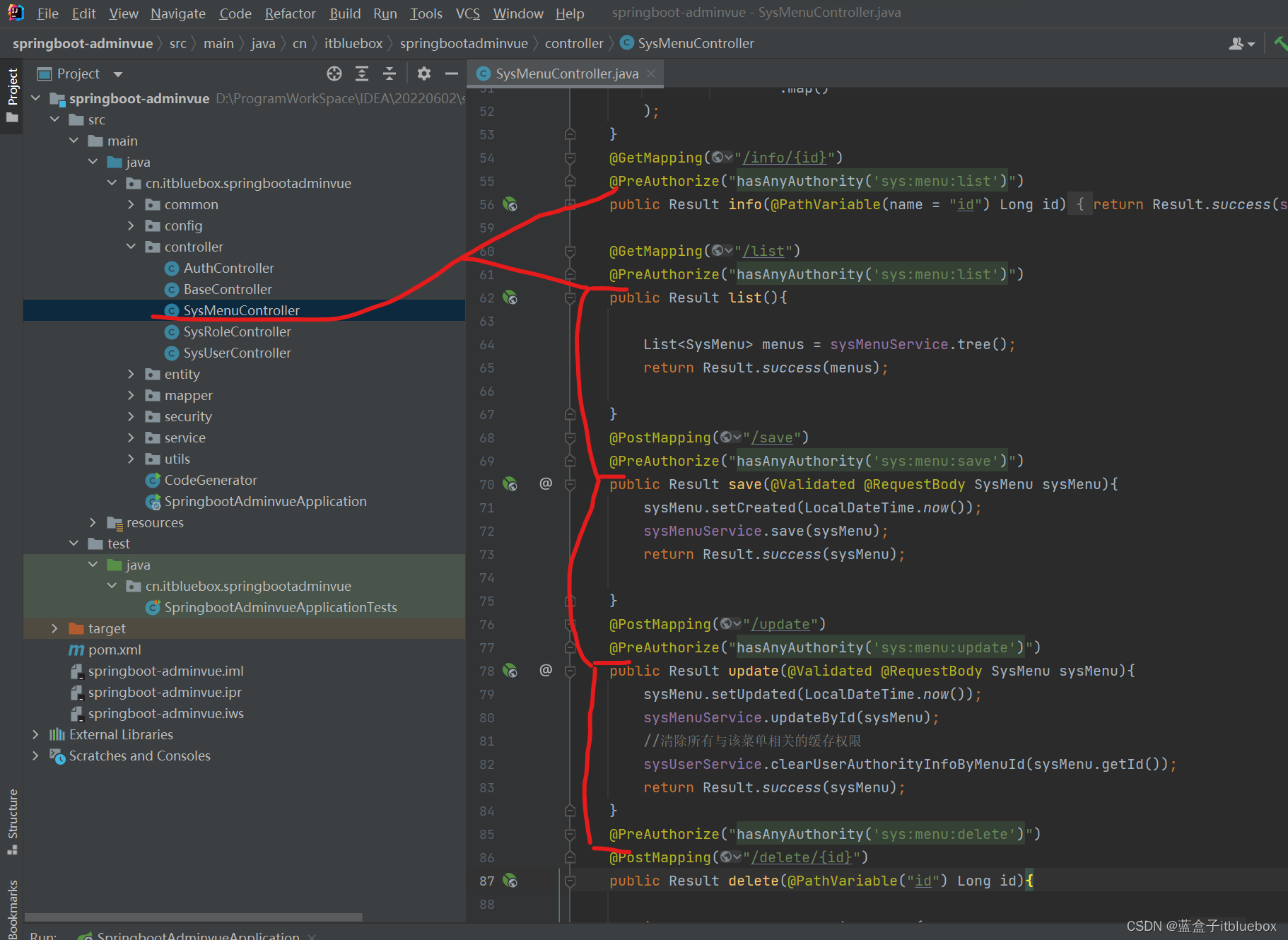Fold the save() method at line 70
The height and width of the screenshot is (940, 1288).
[x=570, y=484]
